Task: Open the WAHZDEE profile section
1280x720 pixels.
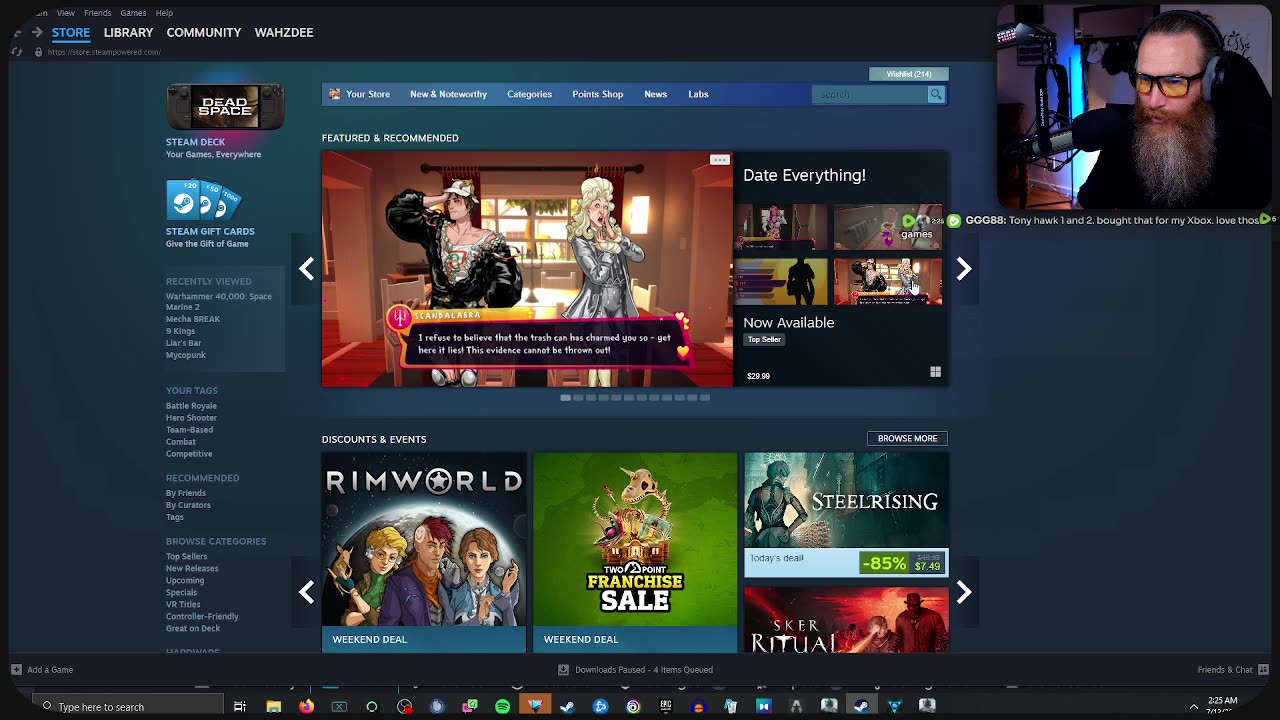Action: coord(284,32)
